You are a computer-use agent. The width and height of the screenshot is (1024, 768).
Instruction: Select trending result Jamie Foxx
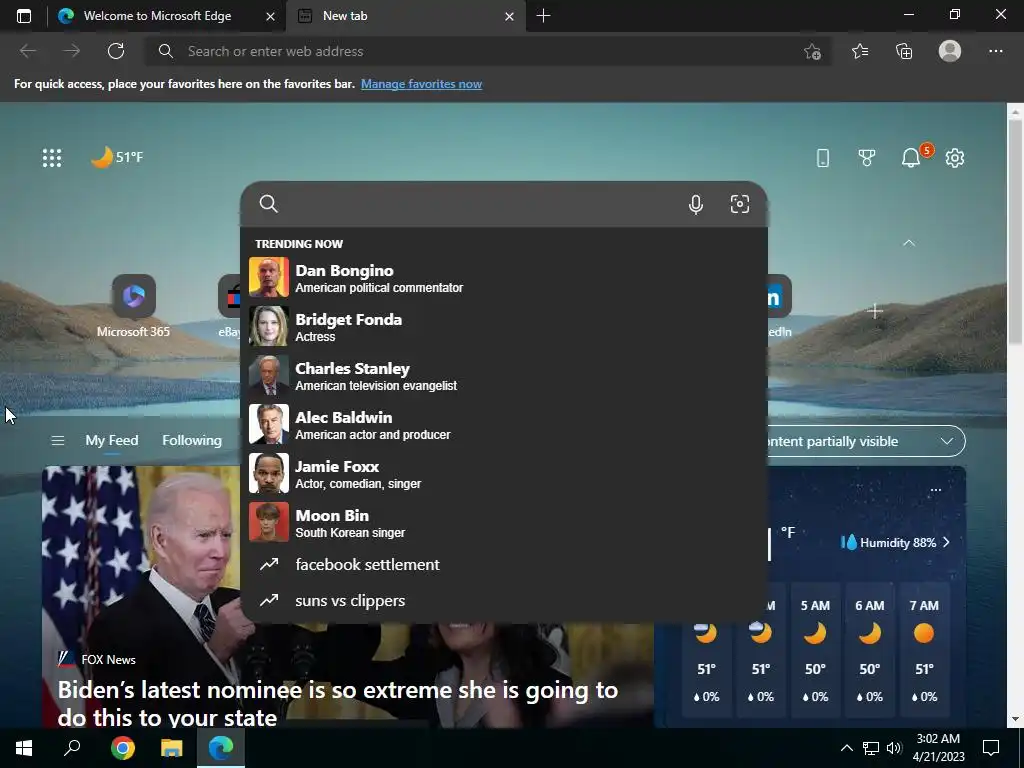pyautogui.click(x=504, y=473)
